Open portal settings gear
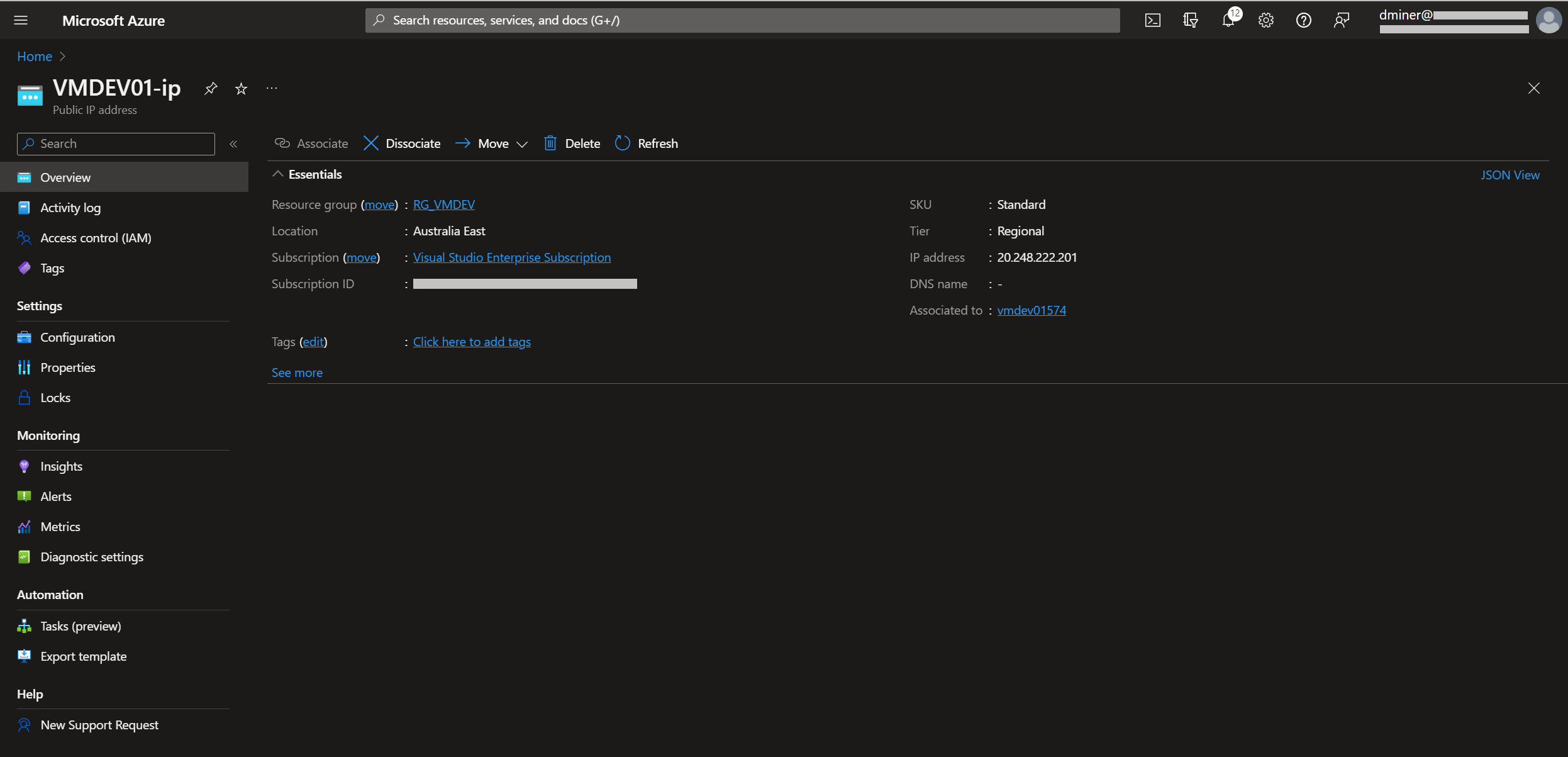This screenshot has height=757, width=1568. click(x=1266, y=20)
